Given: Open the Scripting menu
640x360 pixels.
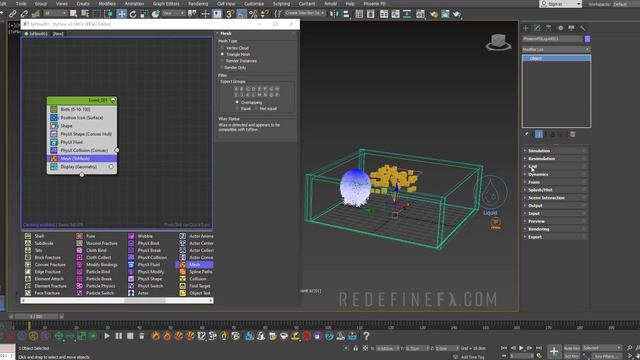Looking at the screenshot, I should coord(281,4).
